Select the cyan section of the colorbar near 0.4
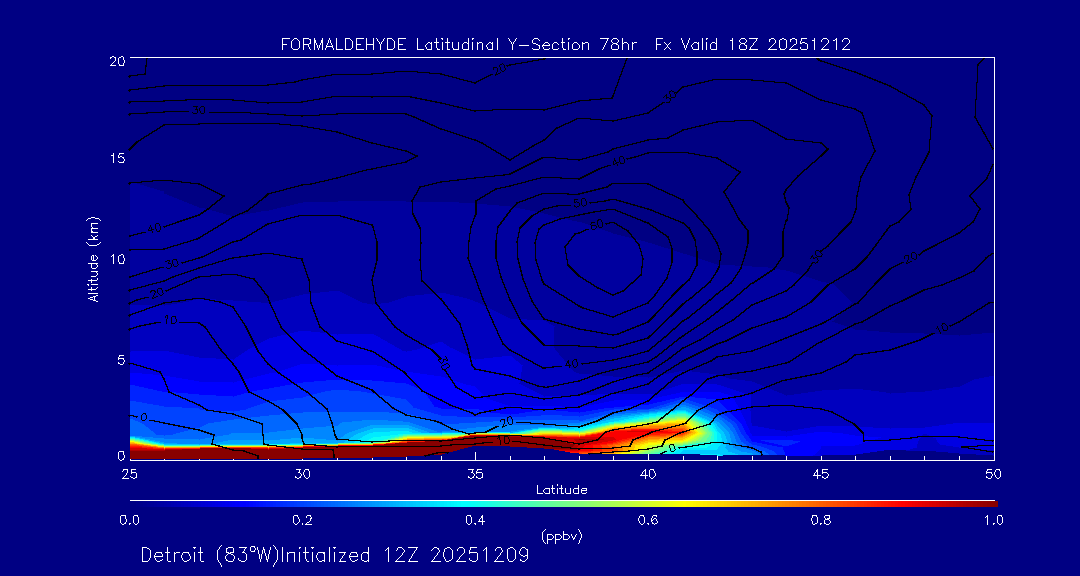This screenshot has height=576, width=1080. pyautogui.click(x=476, y=502)
